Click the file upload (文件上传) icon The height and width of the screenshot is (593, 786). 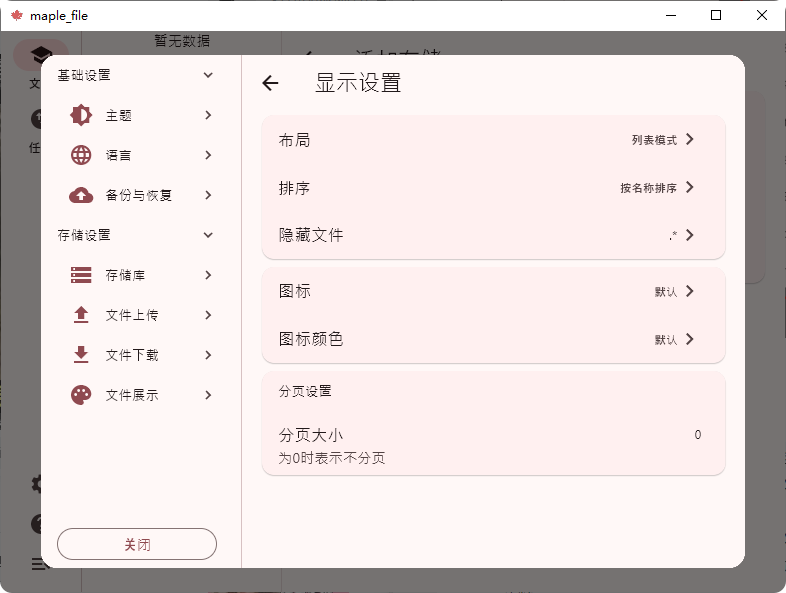(x=81, y=315)
